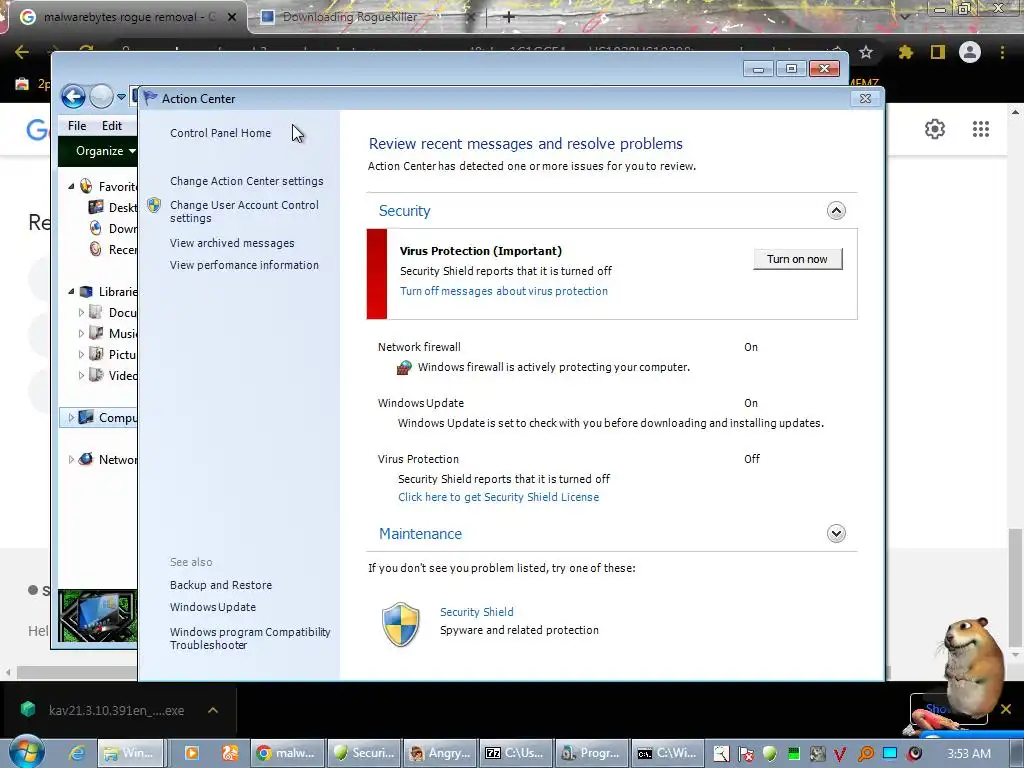The image size is (1024, 768).
Task: Switch to Security Shield taskbar button
Action: (365, 753)
